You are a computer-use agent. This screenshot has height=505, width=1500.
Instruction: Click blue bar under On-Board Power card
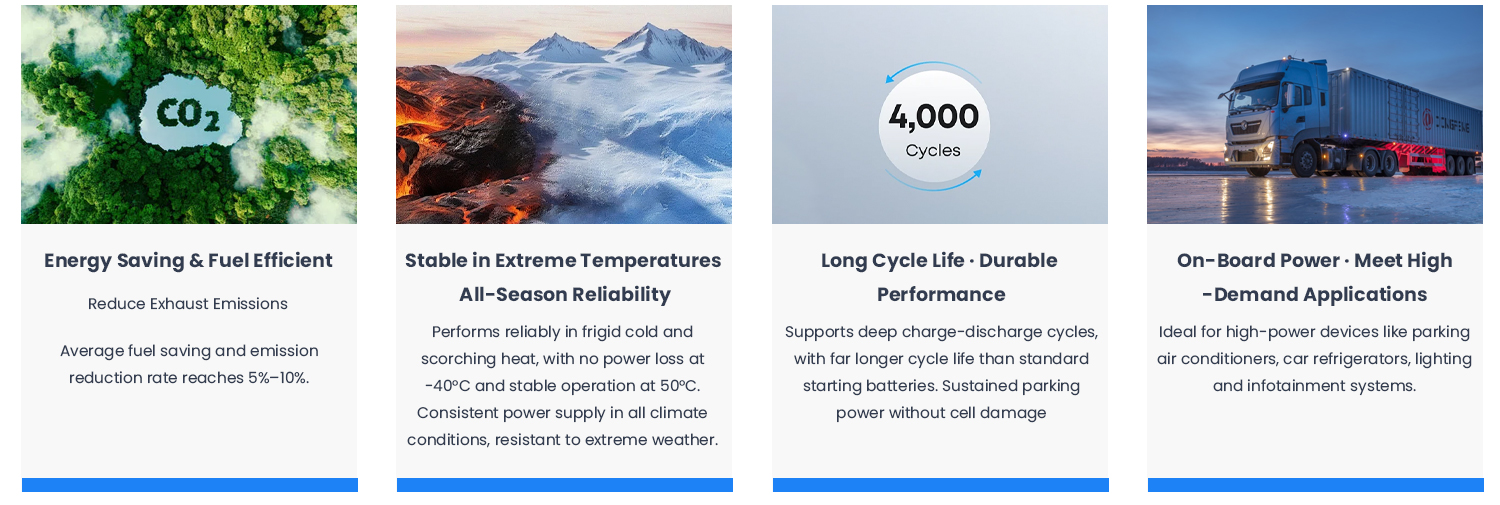tap(1315, 485)
